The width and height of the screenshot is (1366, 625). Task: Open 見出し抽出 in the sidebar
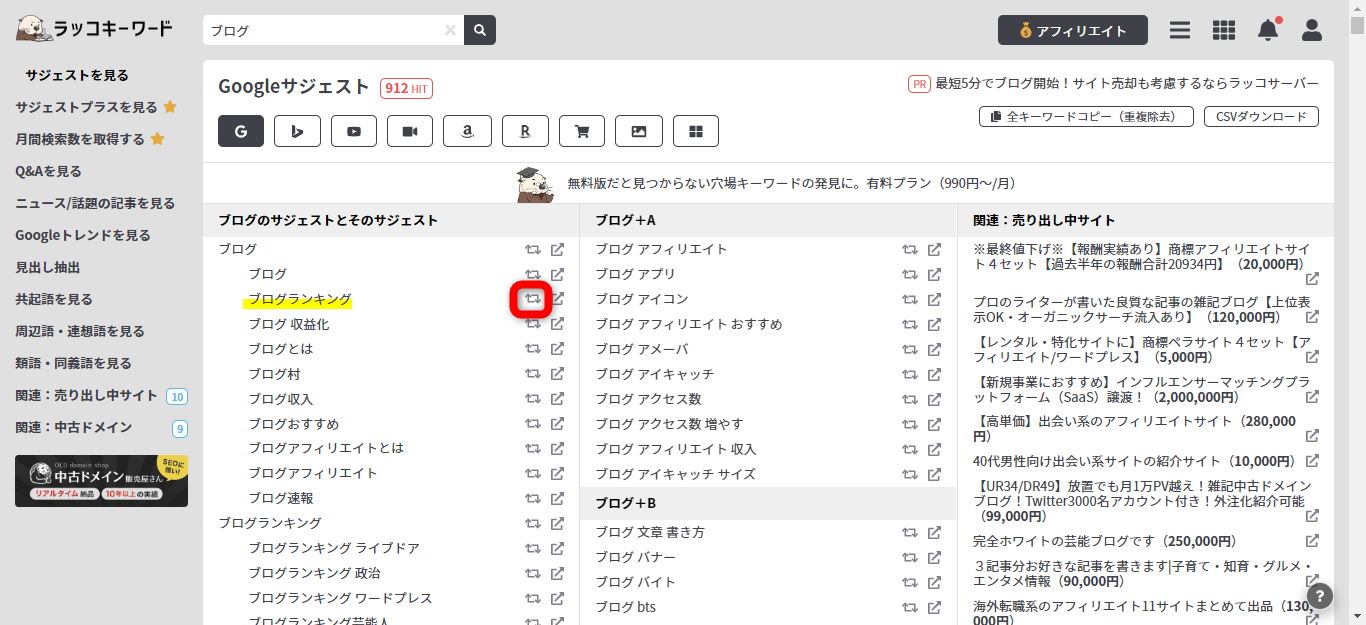[47, 267]
